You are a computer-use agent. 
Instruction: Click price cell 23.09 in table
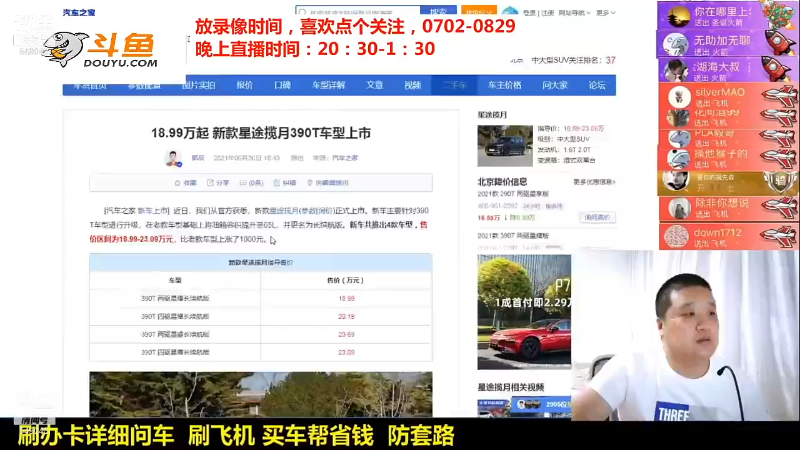click(x=346, y=353)
